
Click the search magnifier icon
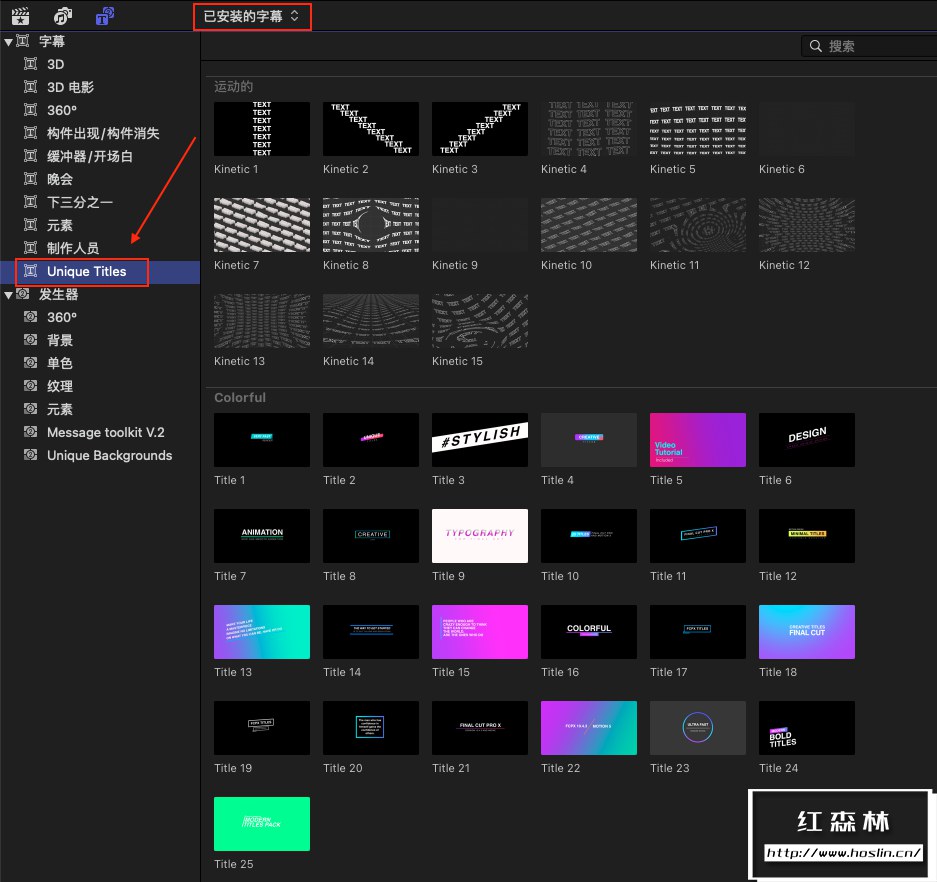[x=816, y=46]
